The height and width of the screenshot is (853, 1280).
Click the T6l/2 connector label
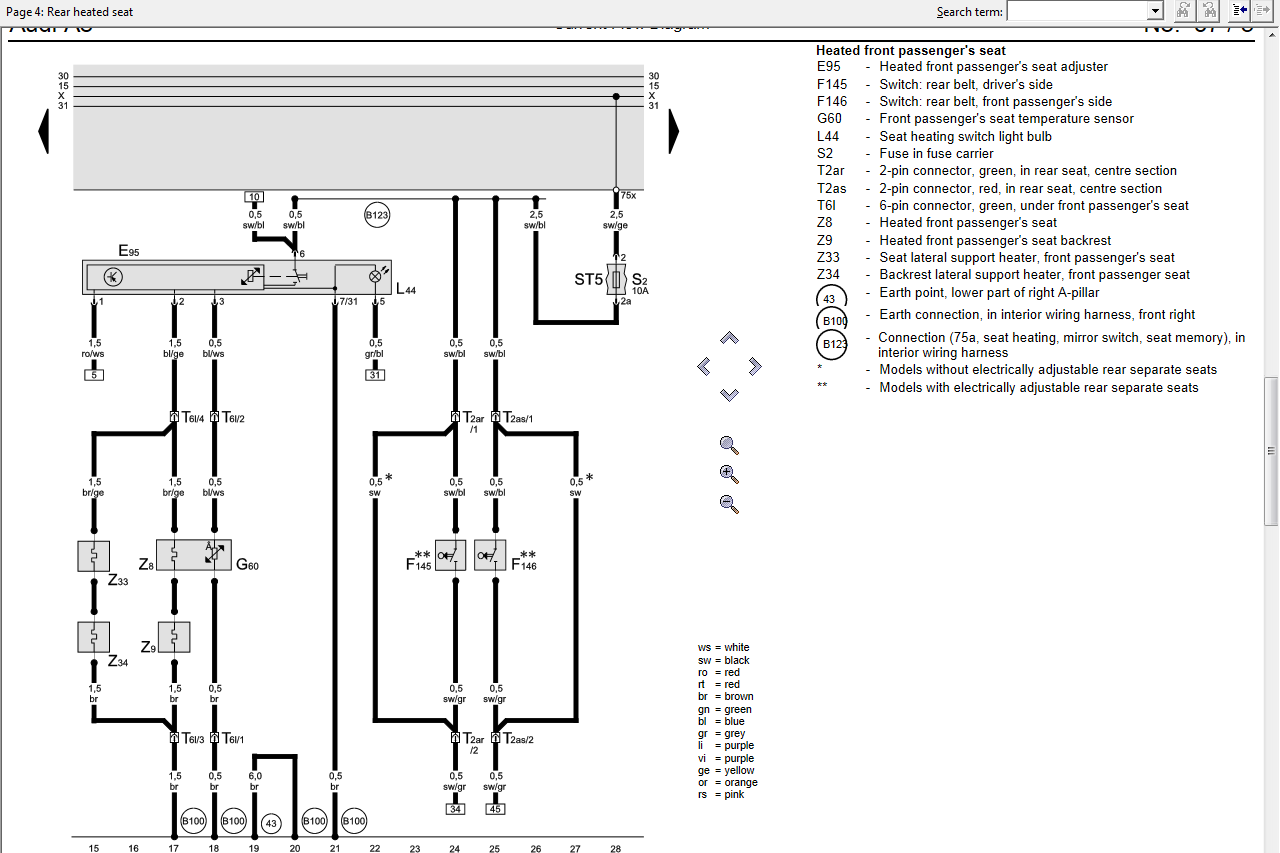tap(233, 418)
